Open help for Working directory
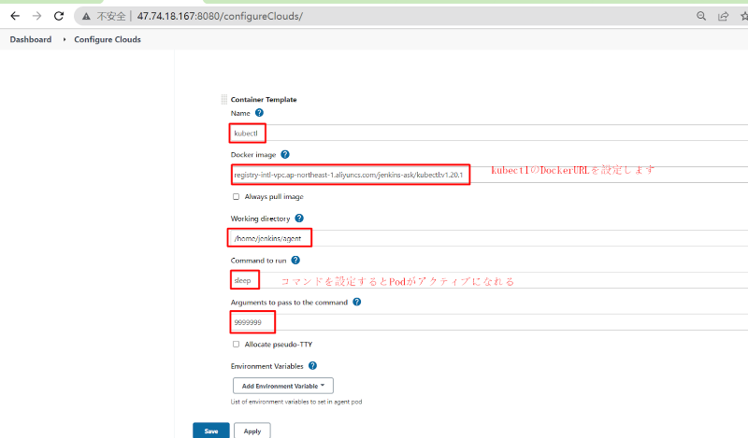748x438 pixels. pos(299,218)
